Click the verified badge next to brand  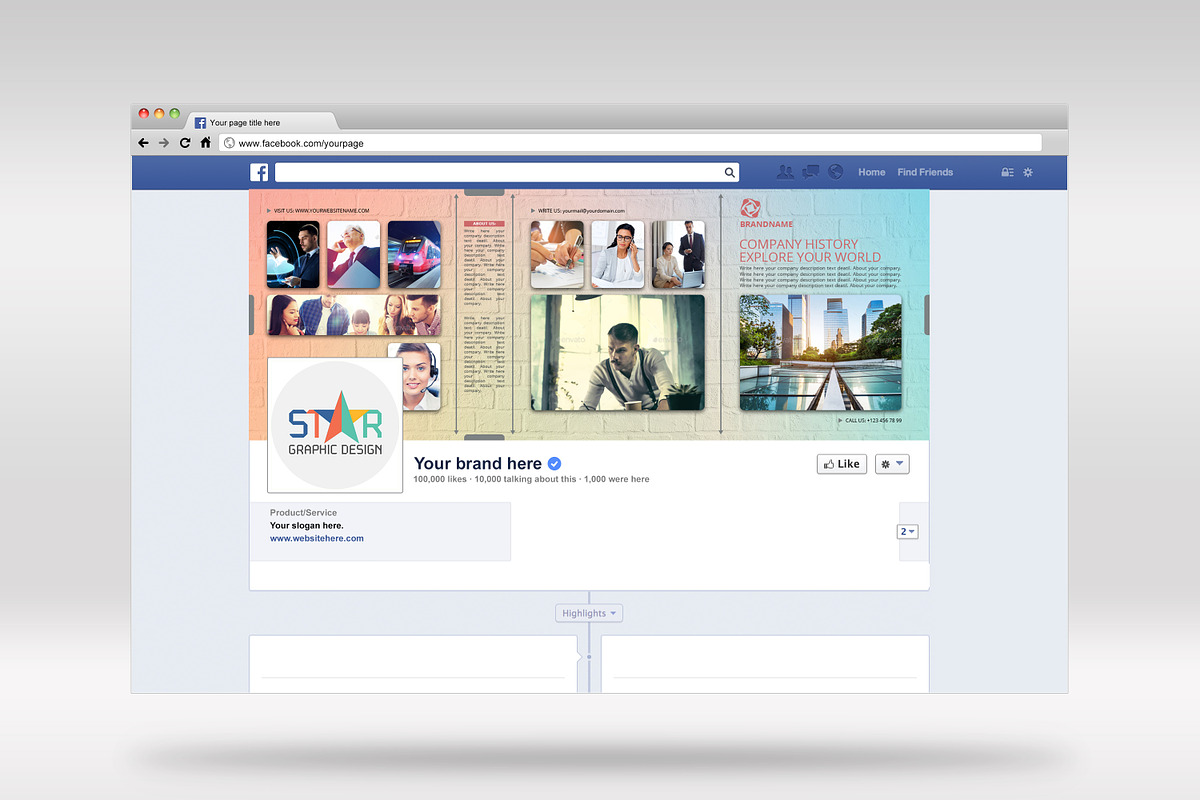(554, 463)
